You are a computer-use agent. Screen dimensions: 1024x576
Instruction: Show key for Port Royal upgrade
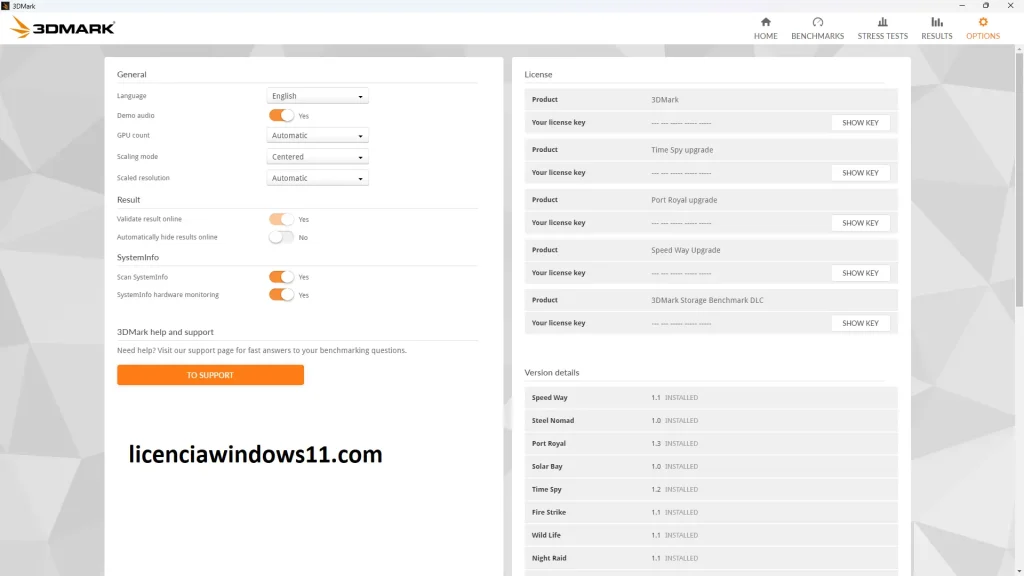click(x=860, y=223)
